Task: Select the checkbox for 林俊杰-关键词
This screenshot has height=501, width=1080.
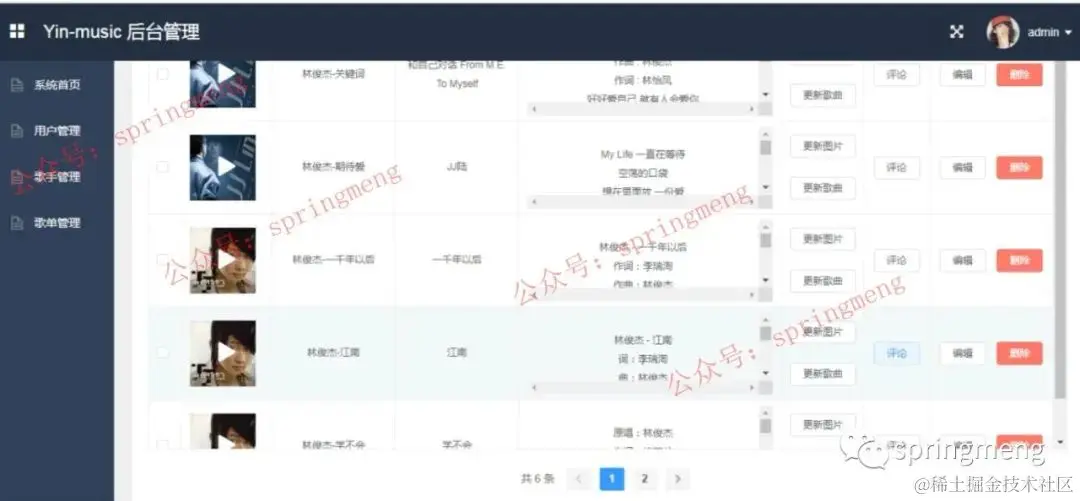Action: pos(163,74)
